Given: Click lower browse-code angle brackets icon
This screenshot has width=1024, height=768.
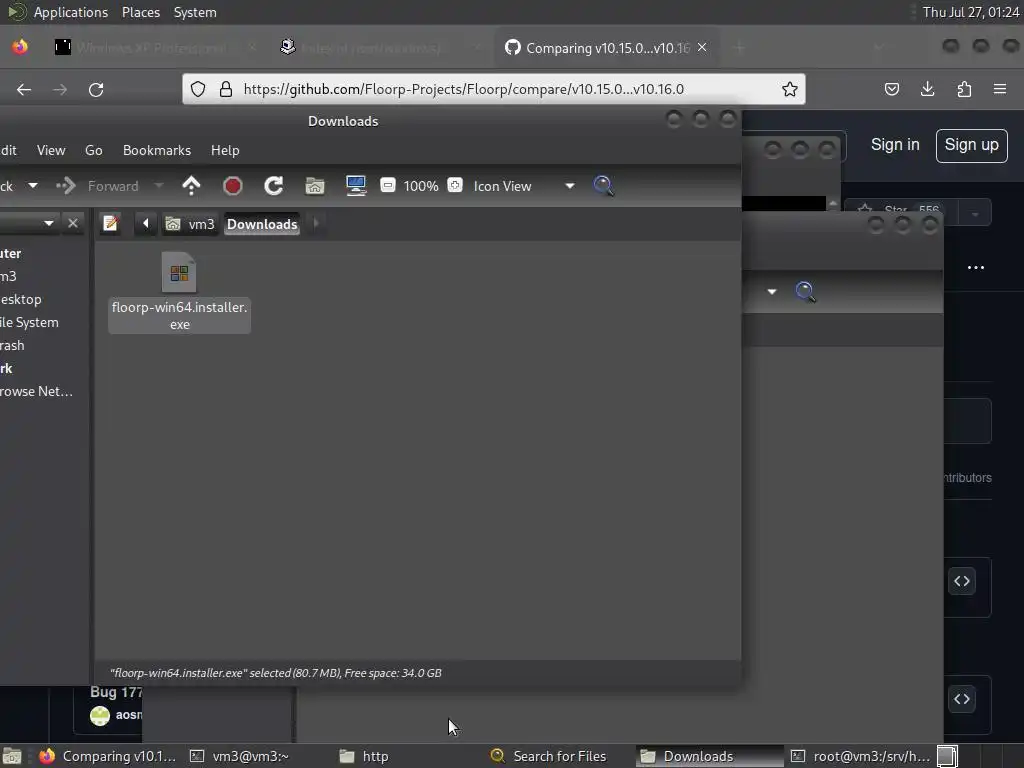Looking at the screenshot, I should (962, 699).
